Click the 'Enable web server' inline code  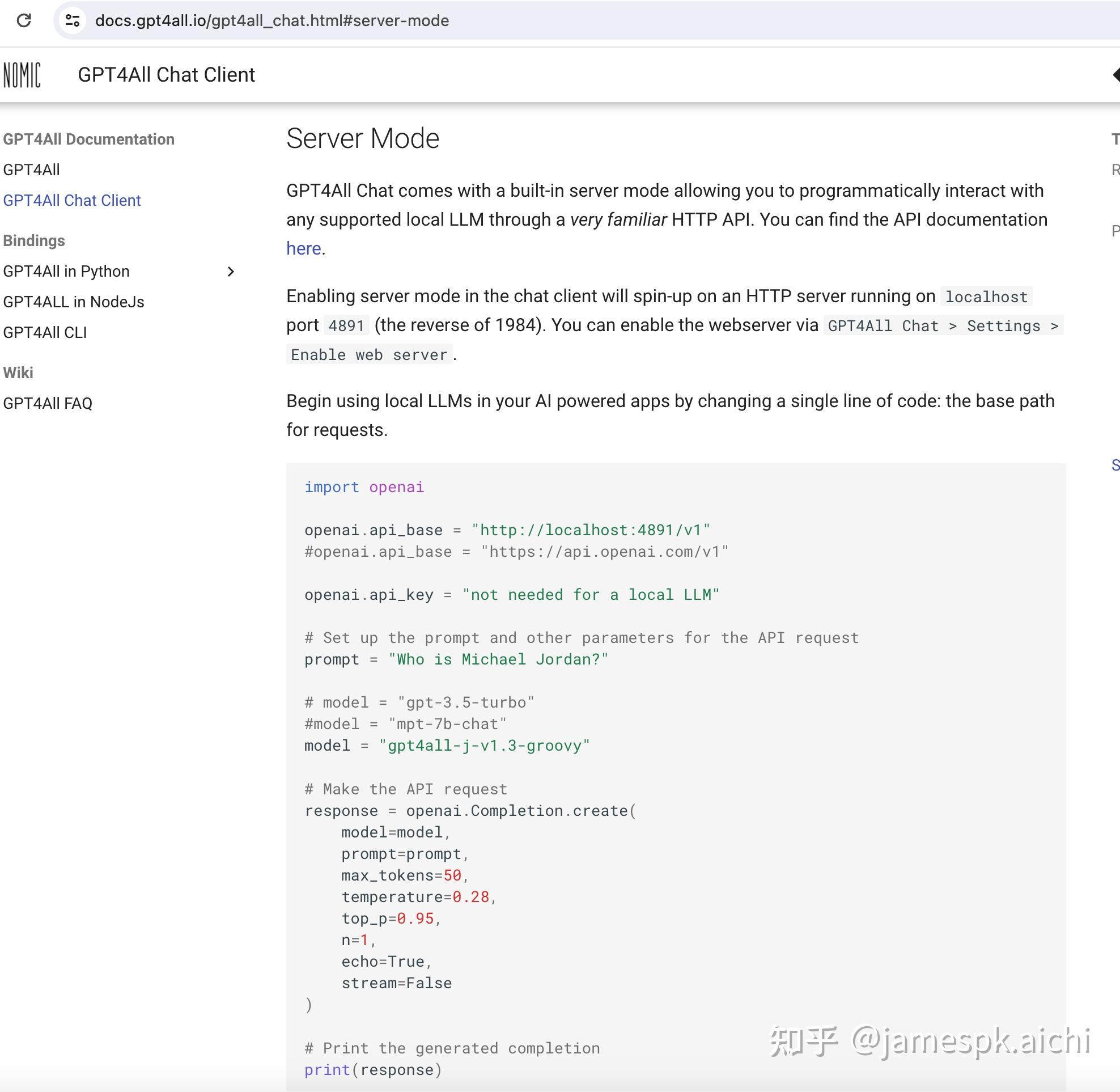tap(369, 354)
